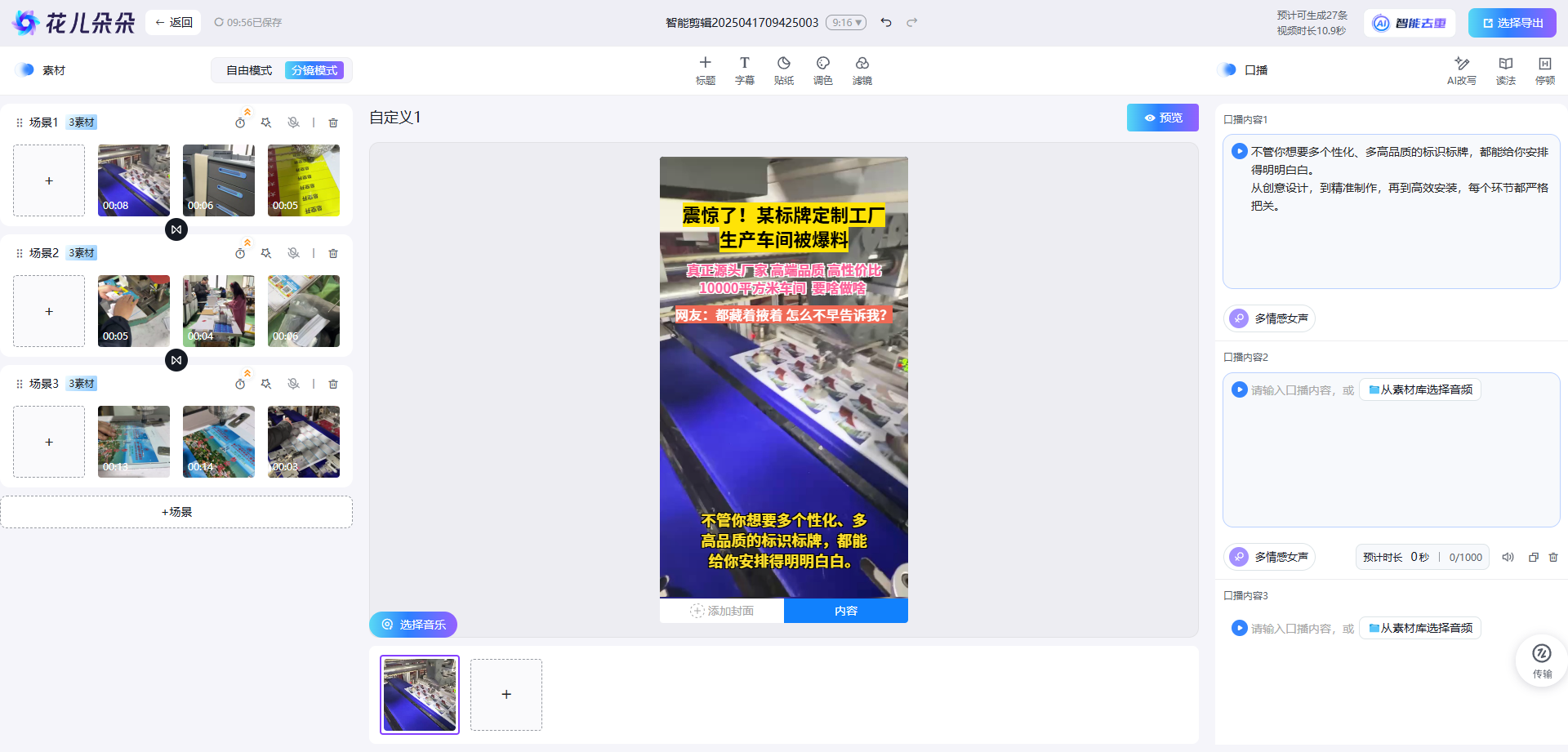Click the undo arrow in the top bar
Viewport: 1568px width, 752px height.
point(886,22)
